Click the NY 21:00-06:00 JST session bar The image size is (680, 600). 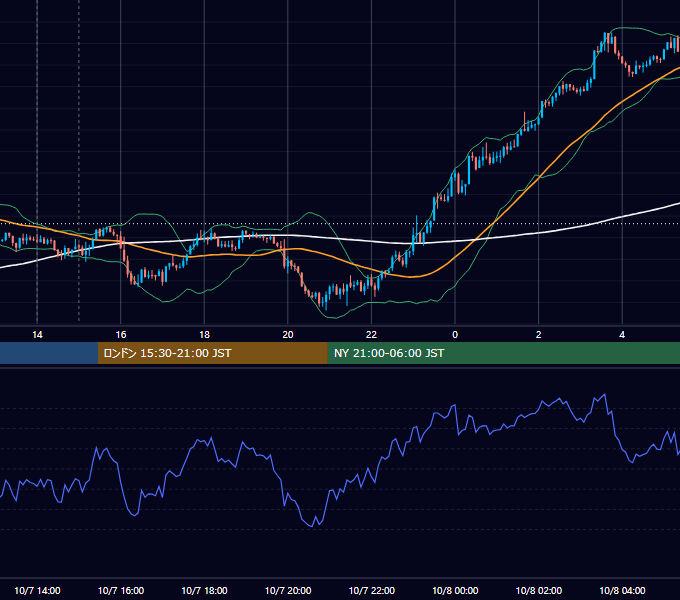point(503,353)
